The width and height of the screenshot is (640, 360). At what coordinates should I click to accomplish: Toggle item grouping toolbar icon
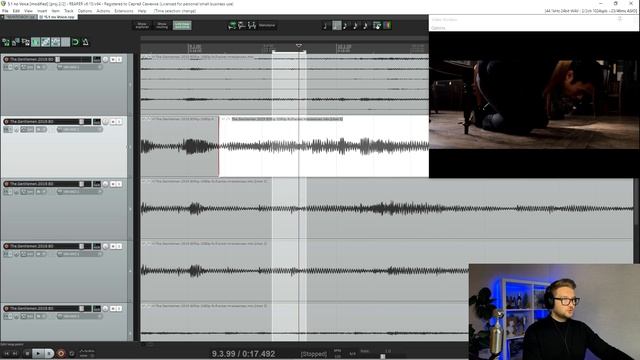click(x=45, y=42)
